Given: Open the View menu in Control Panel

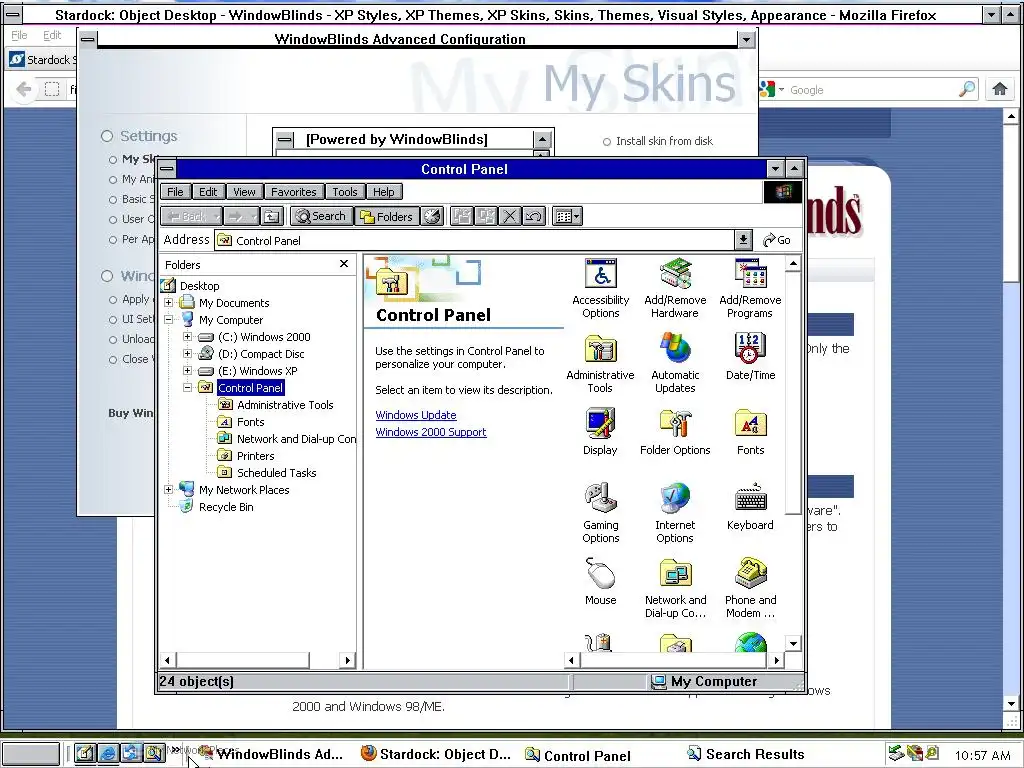Looking at the screenshot, I should (244, 191).
